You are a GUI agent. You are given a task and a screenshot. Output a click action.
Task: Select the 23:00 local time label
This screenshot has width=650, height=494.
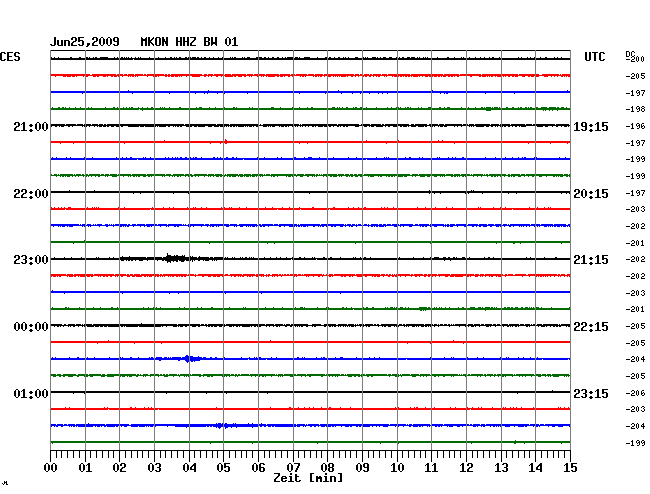pyautogui.click(x=31, y=260)
